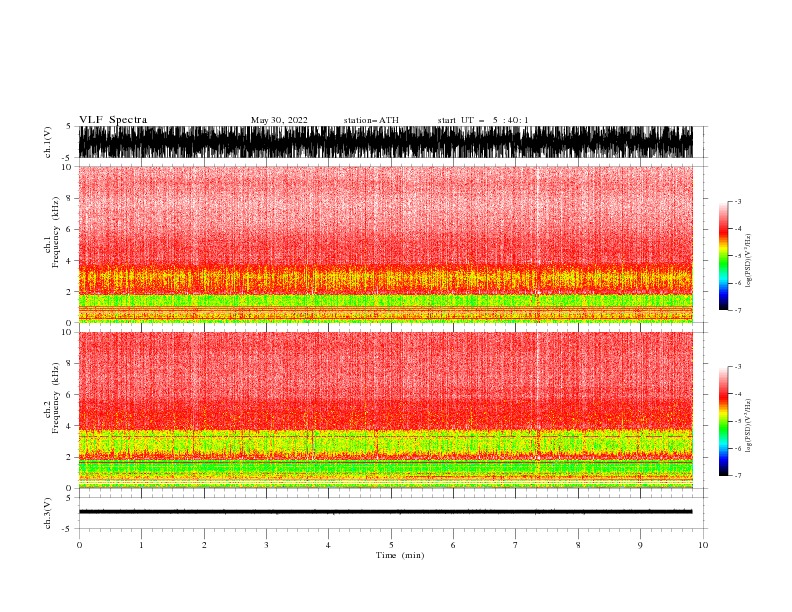Viewport: 792px width, 612px height.
Task: Click the "6" kHz tick of ch.1 spectrogram
Action: [69, 229]
